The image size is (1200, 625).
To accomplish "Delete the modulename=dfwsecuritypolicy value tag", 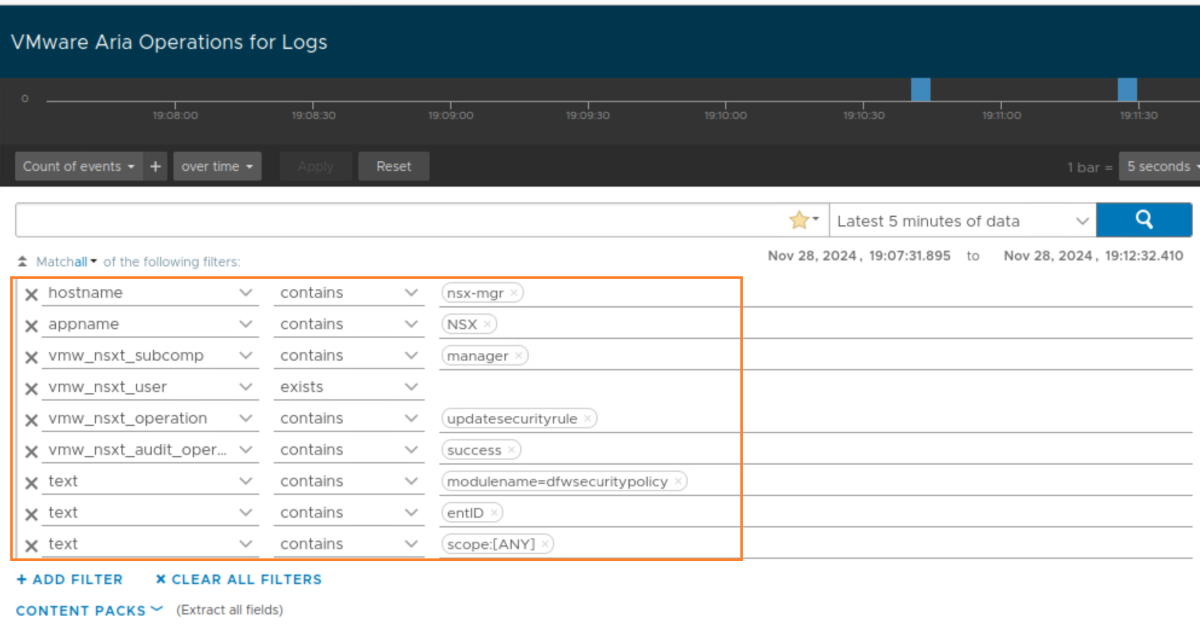I will click(x=678, y=481).
